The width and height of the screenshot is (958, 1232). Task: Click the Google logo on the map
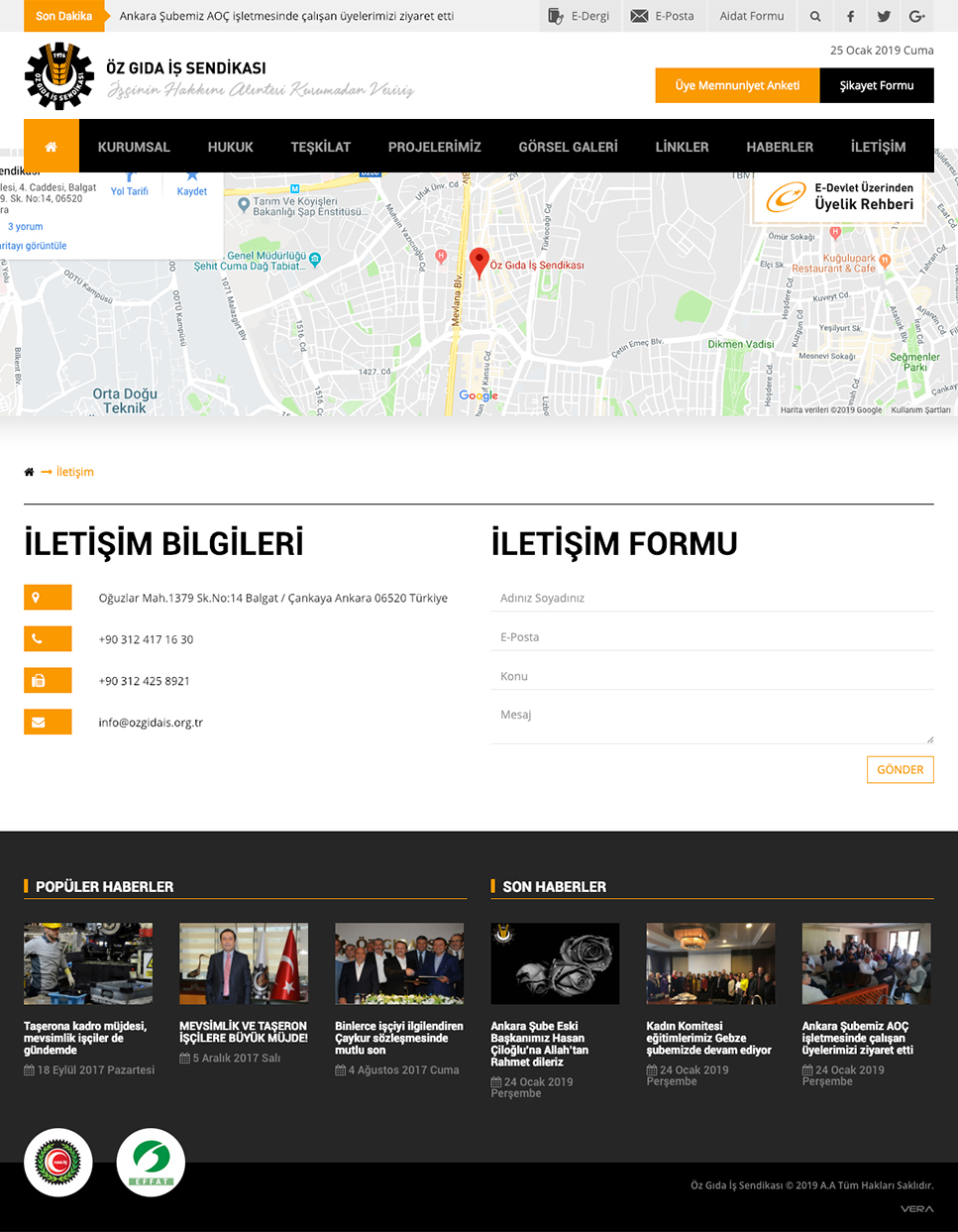pos(479,395)
